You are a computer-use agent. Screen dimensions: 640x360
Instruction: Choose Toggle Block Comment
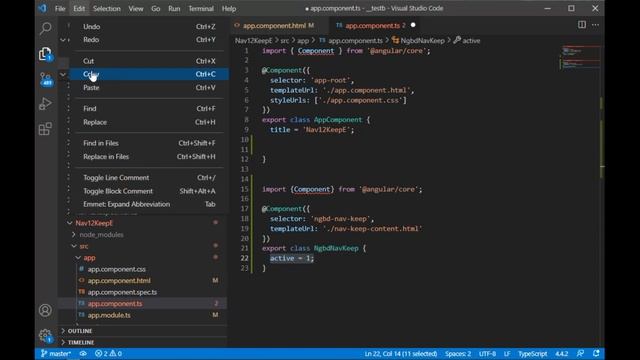[x=149, y=191]
